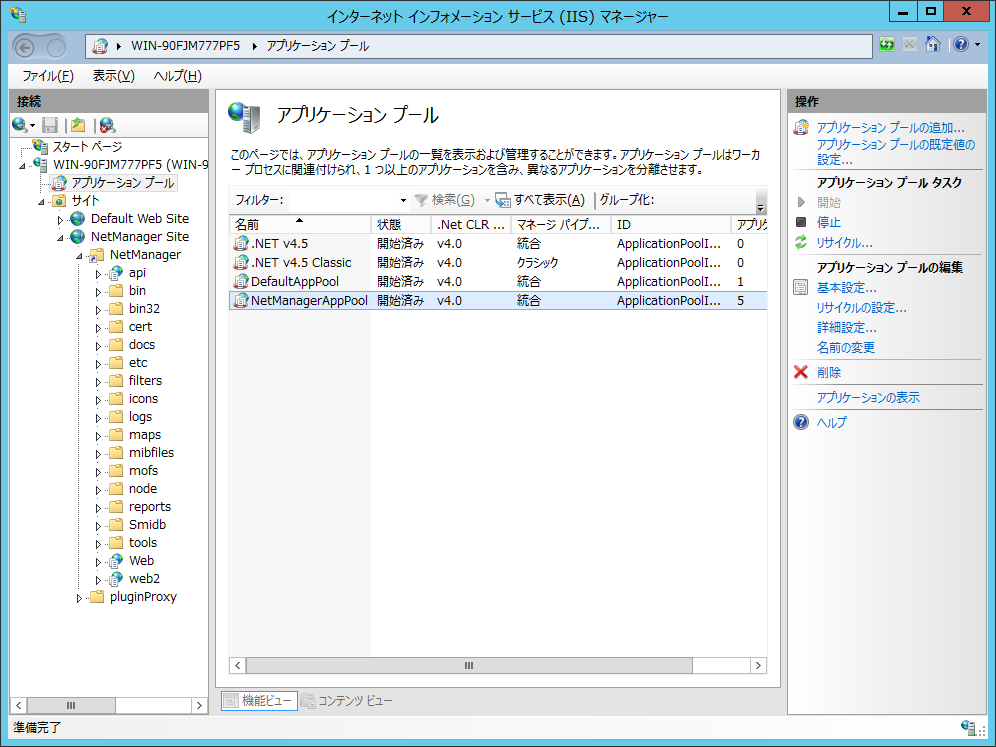Click the folder up icon in the connections toolbar
996x747 pixels.
coord(78,125)
